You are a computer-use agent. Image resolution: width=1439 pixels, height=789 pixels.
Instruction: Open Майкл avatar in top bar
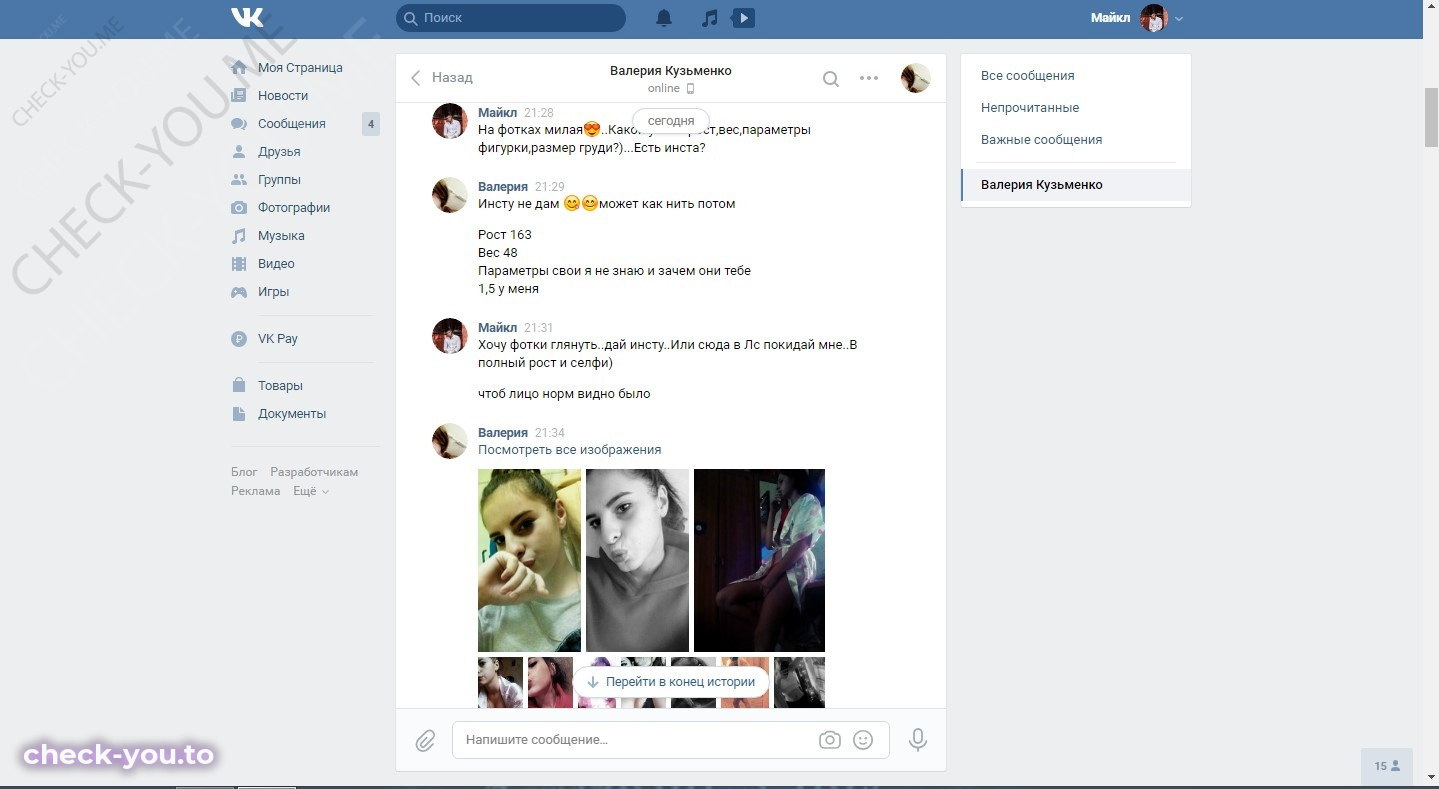pyautogui.click(x=1154, y=18)
